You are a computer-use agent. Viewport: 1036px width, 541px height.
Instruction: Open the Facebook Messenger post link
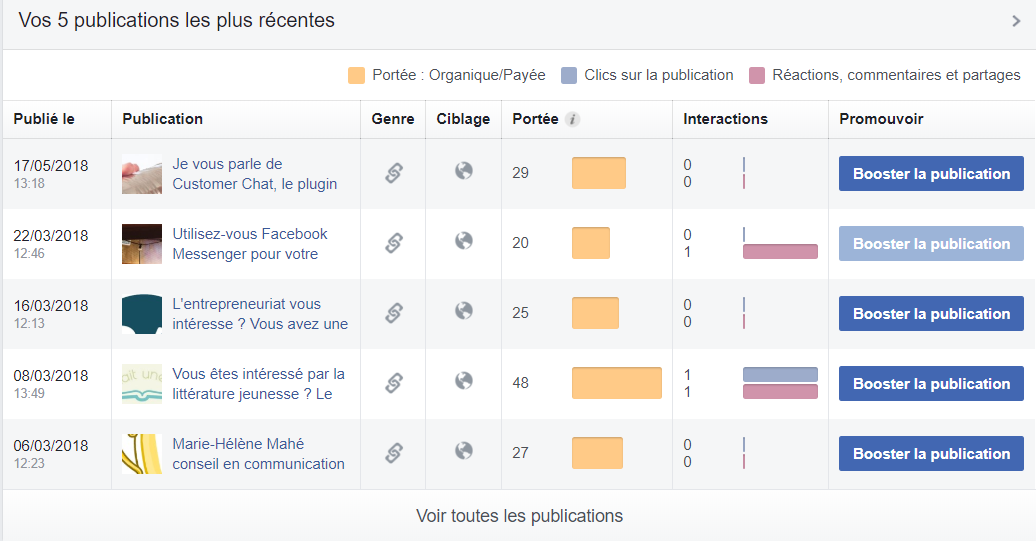click(250, 244)
